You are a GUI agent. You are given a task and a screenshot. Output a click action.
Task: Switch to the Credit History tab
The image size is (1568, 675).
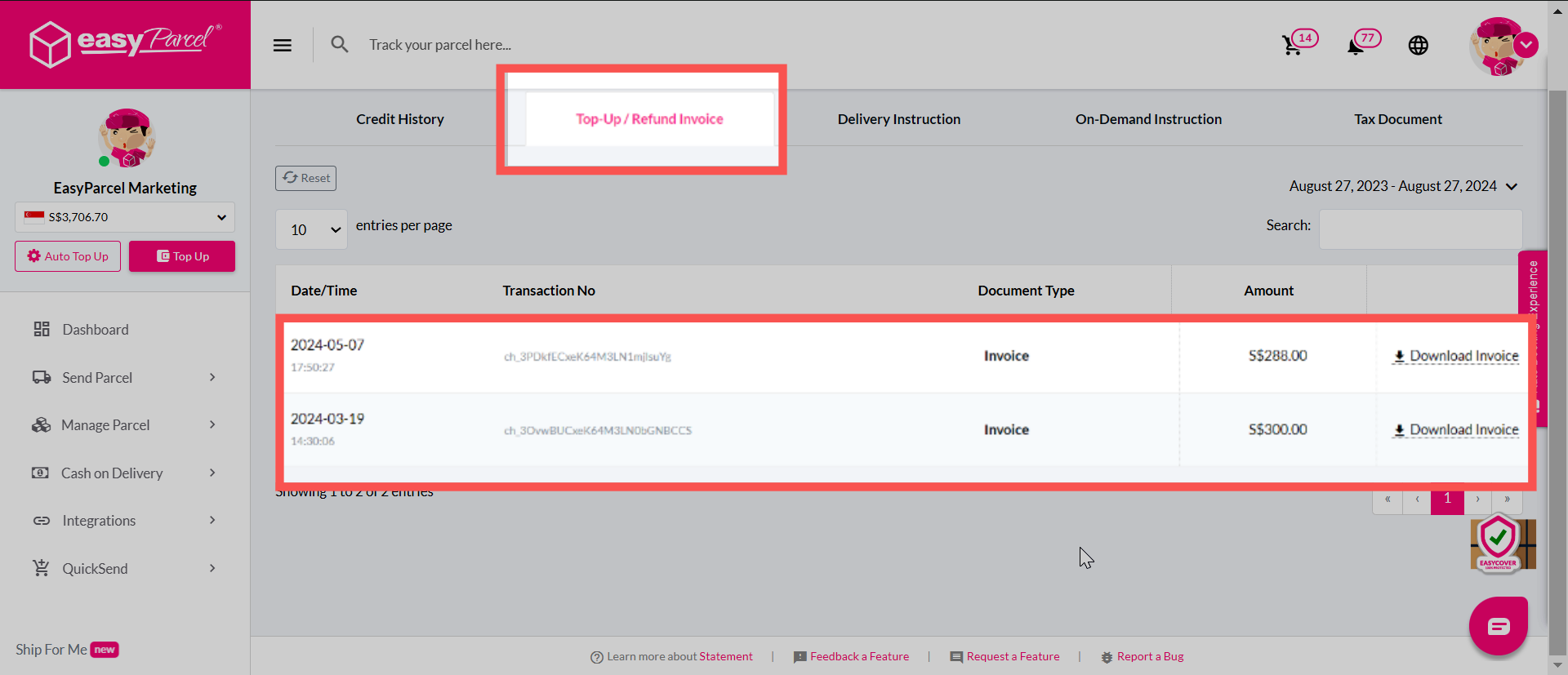click(x=400, y=119)
